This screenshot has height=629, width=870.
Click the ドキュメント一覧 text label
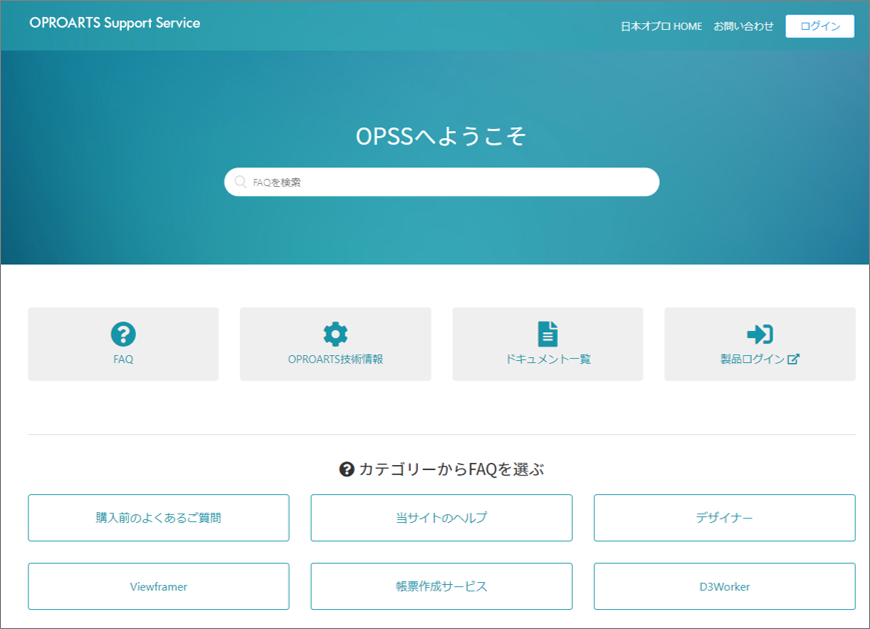[547, 359]
